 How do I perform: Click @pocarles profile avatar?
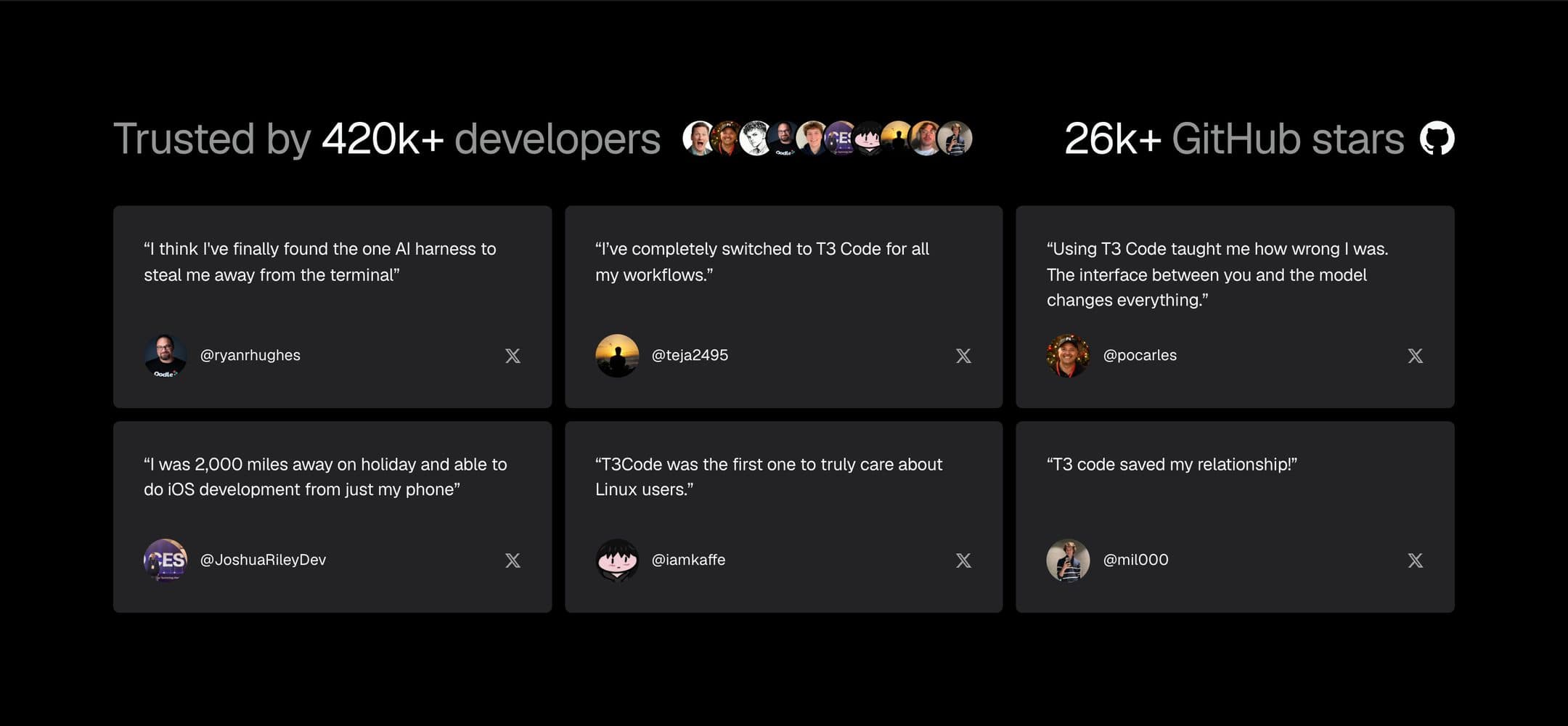tap(1068, 356)
